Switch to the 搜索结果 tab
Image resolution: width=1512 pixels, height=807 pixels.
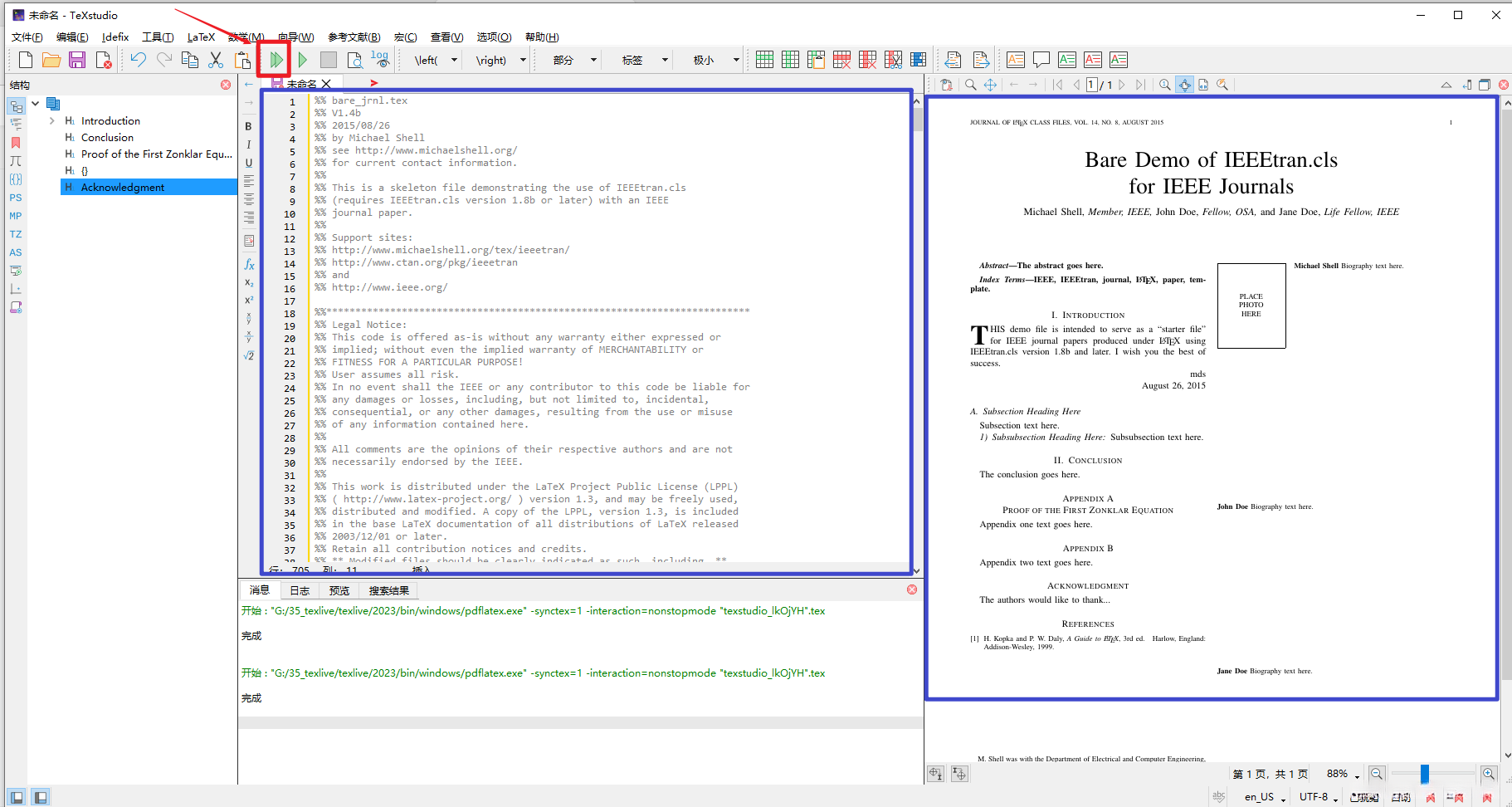[388, 591]
